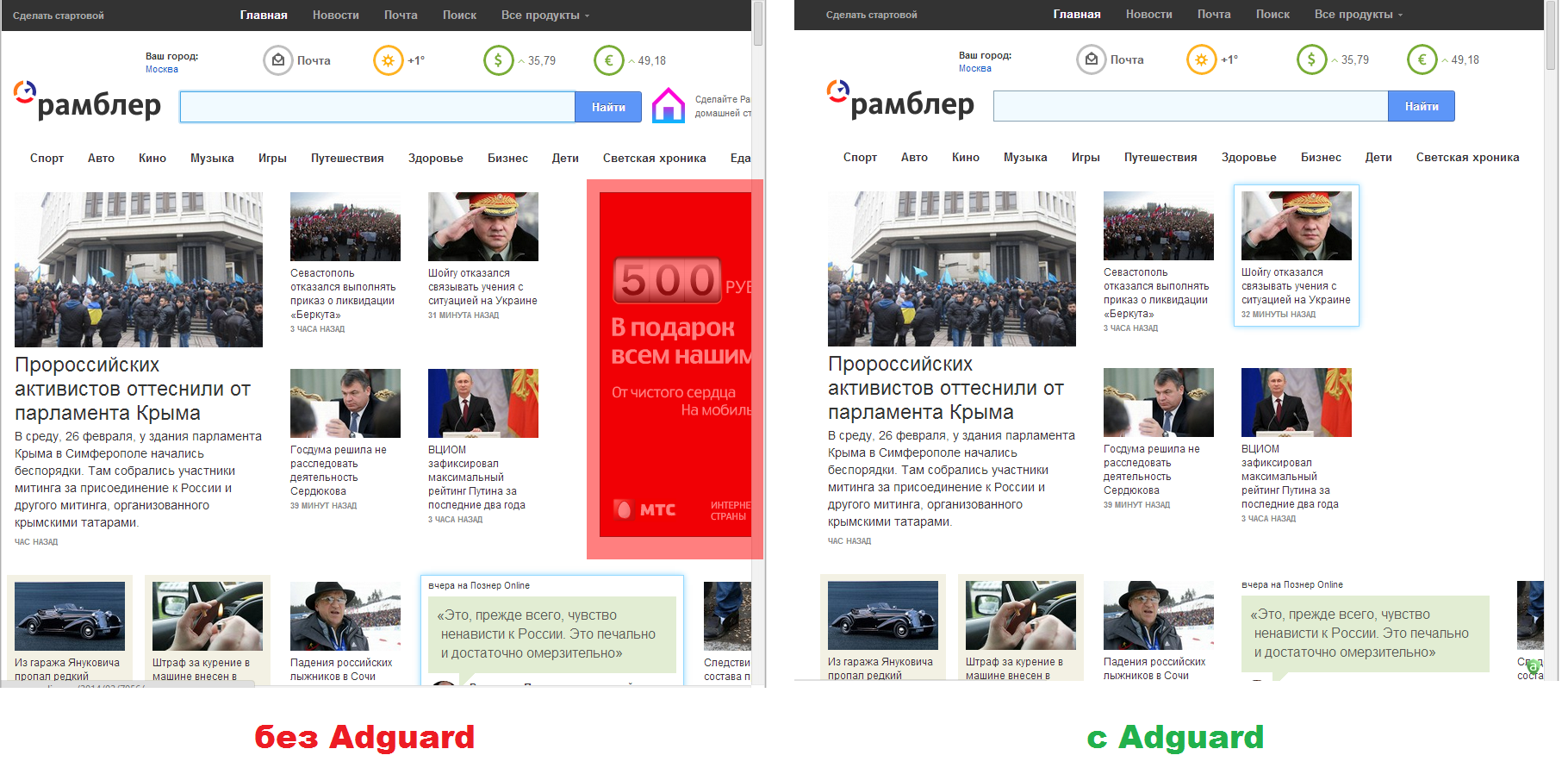The height and width of the screenshot is (774, 1568).
Task: Click 49,18 euro rate in right window
Action: 1465,60
